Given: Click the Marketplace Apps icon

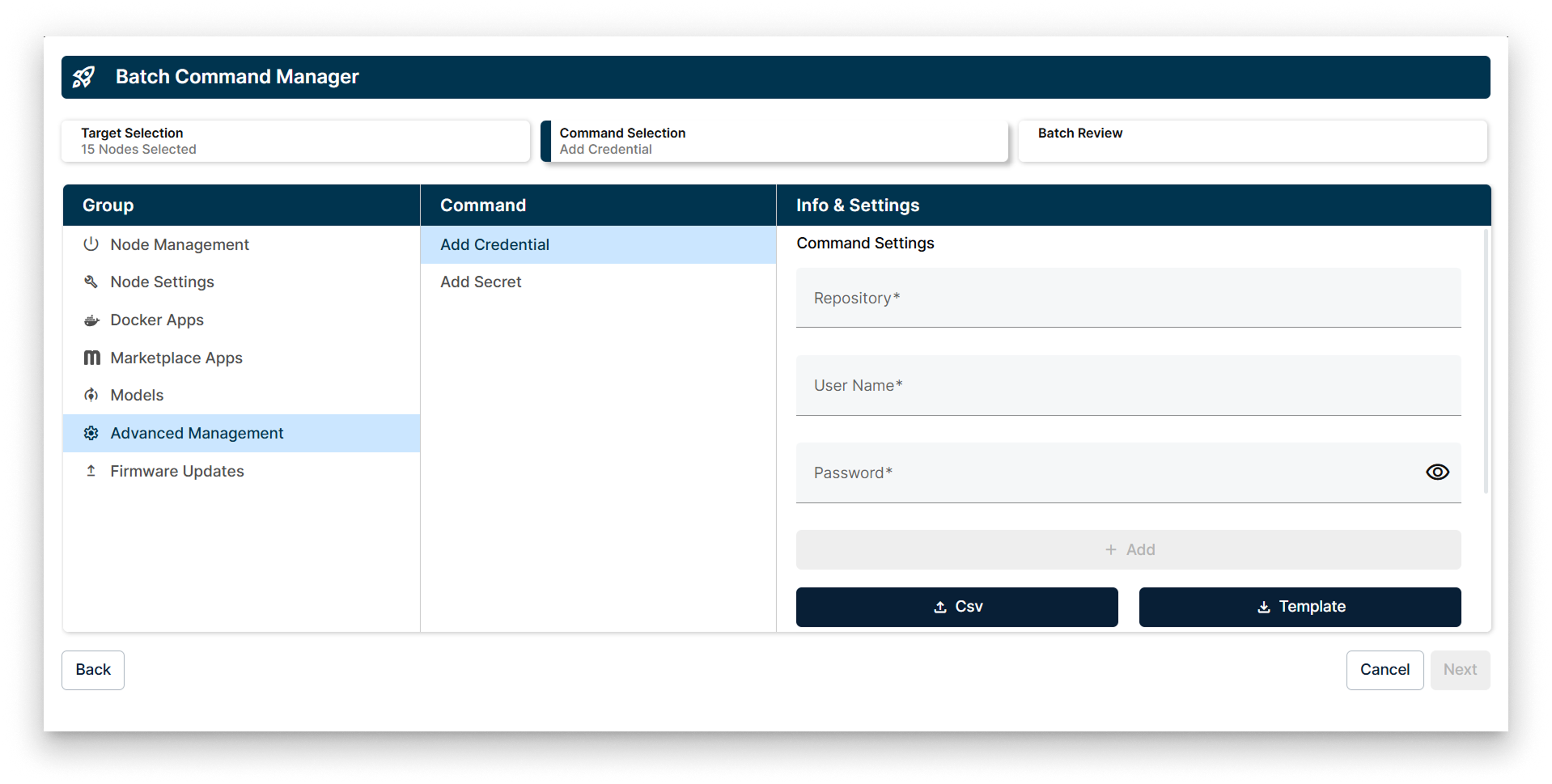Looking at the screenshot, I should pyautogui.click(x=91, y=357).
